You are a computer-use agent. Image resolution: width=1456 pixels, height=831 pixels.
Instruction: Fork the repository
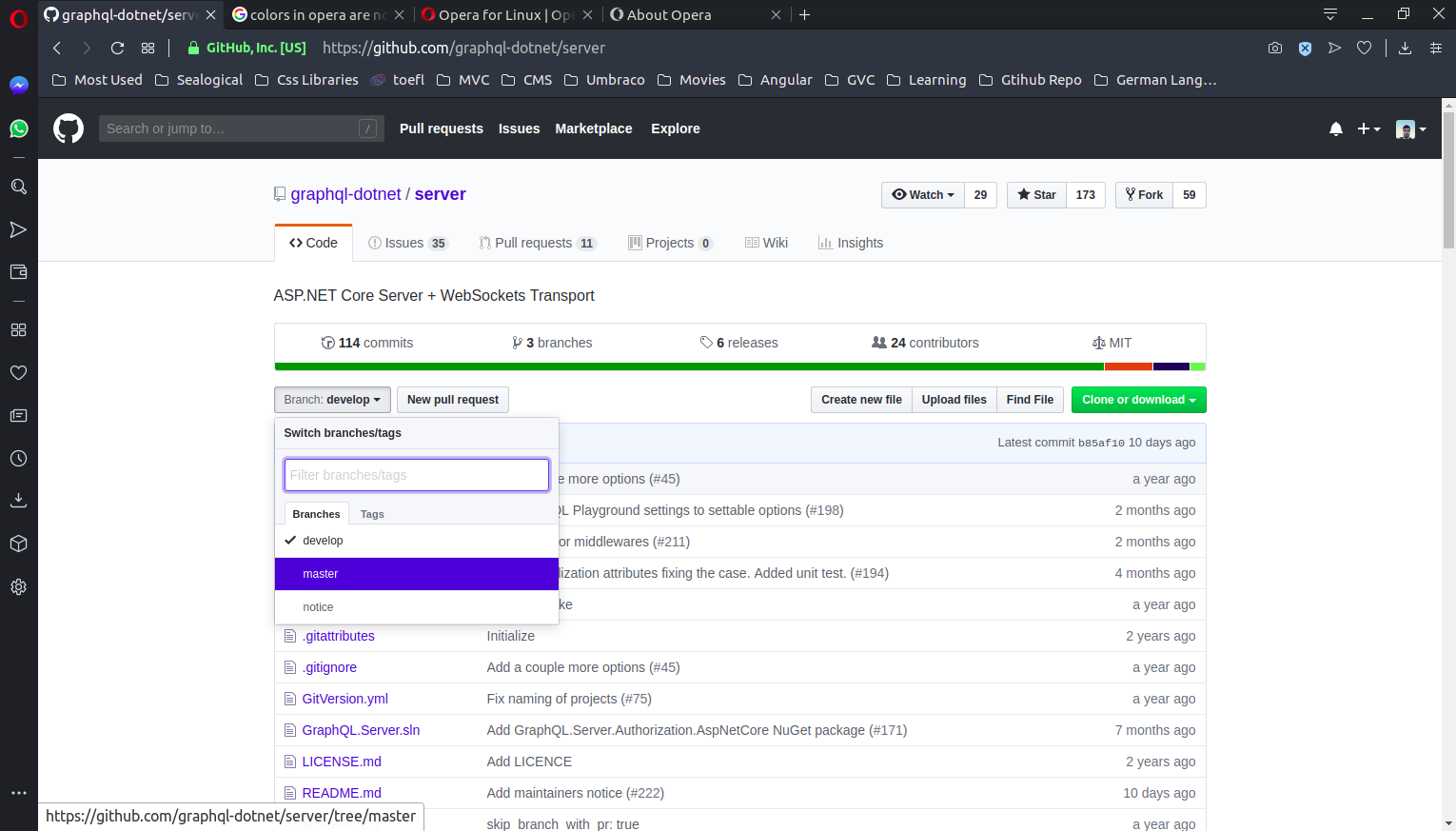click(x=1144, y=195)
